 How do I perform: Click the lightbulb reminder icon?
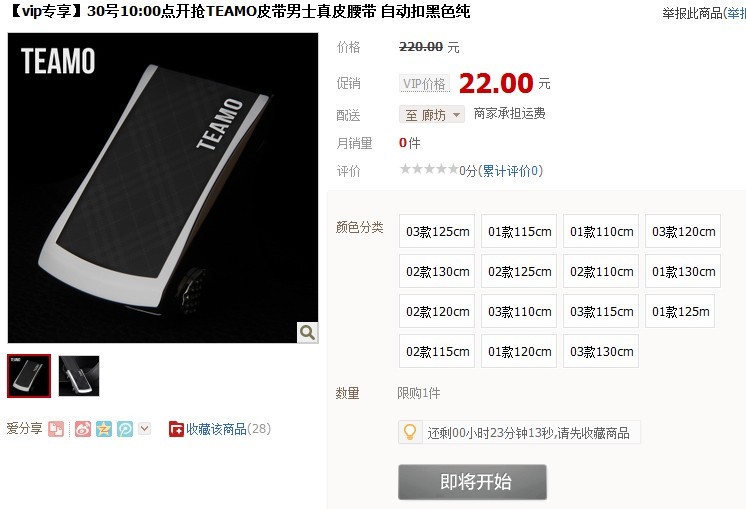pyautogui.click(x=410, y=432)
